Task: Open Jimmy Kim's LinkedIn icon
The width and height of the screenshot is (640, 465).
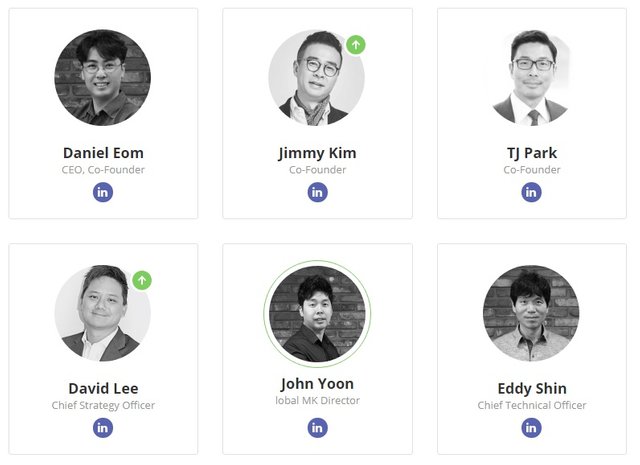Action: click(x=317, y=192)
